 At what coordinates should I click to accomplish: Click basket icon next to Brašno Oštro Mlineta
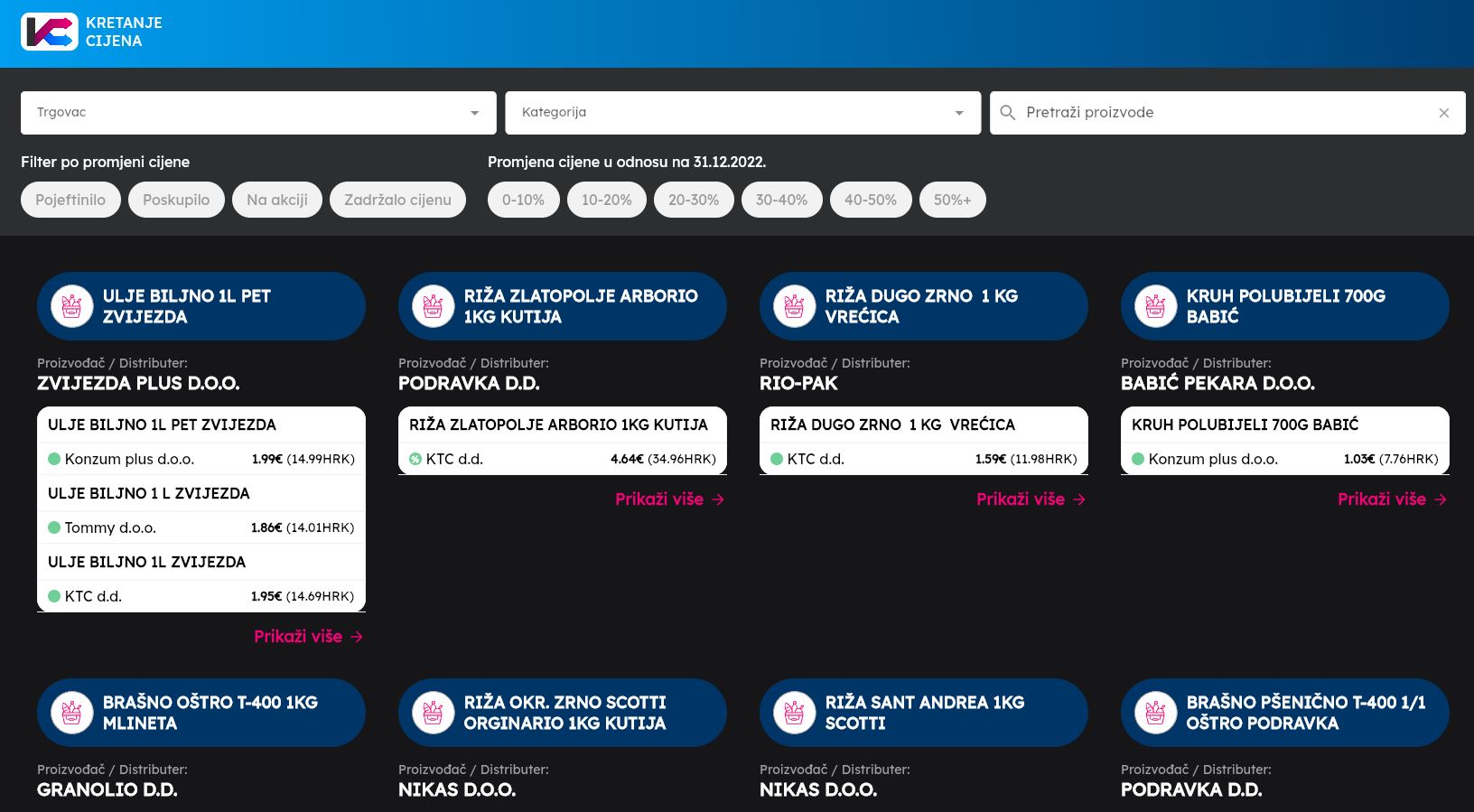click(x=71, y=713)
